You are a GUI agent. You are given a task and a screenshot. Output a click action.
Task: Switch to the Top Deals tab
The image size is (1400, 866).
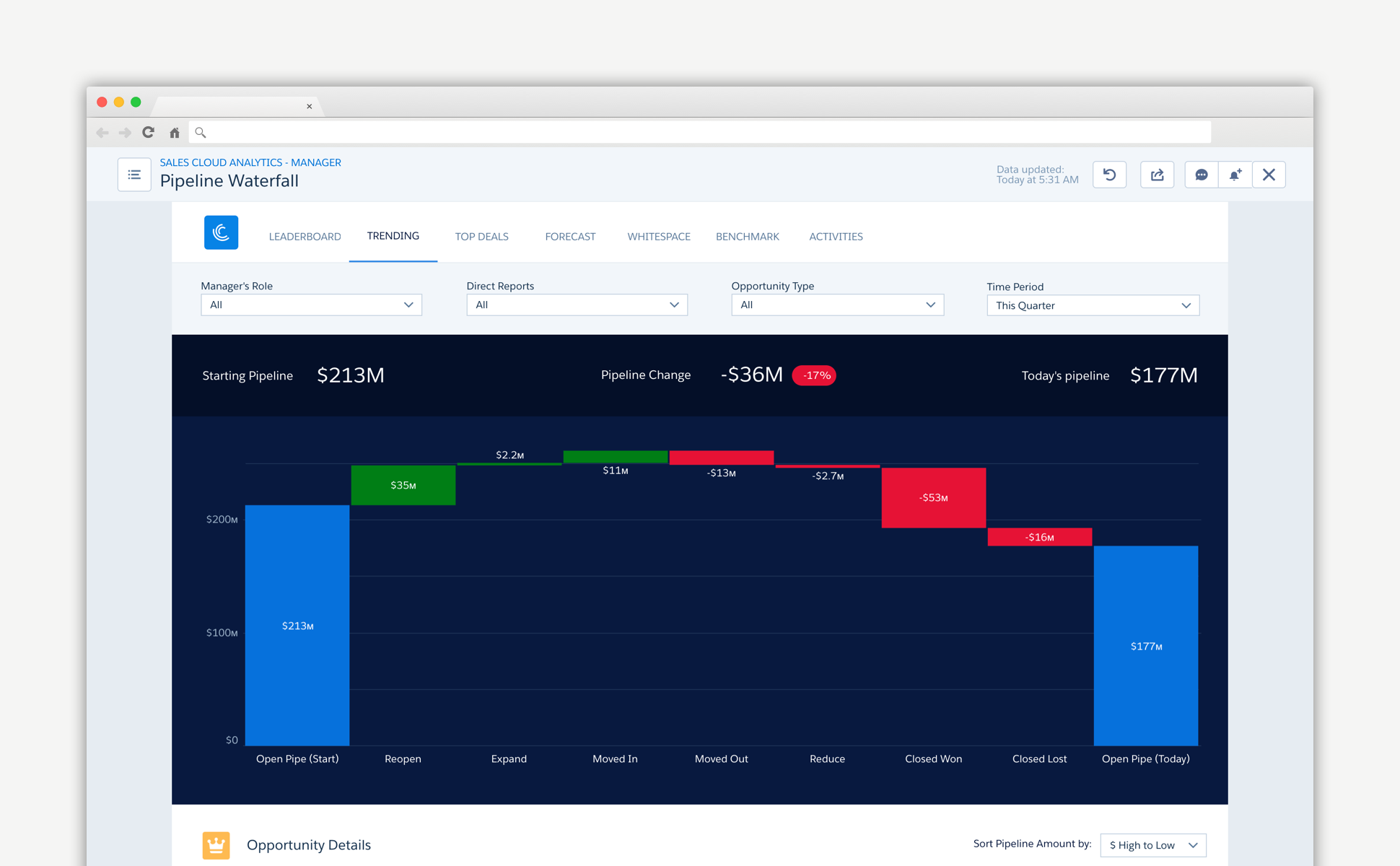[481, 237]
